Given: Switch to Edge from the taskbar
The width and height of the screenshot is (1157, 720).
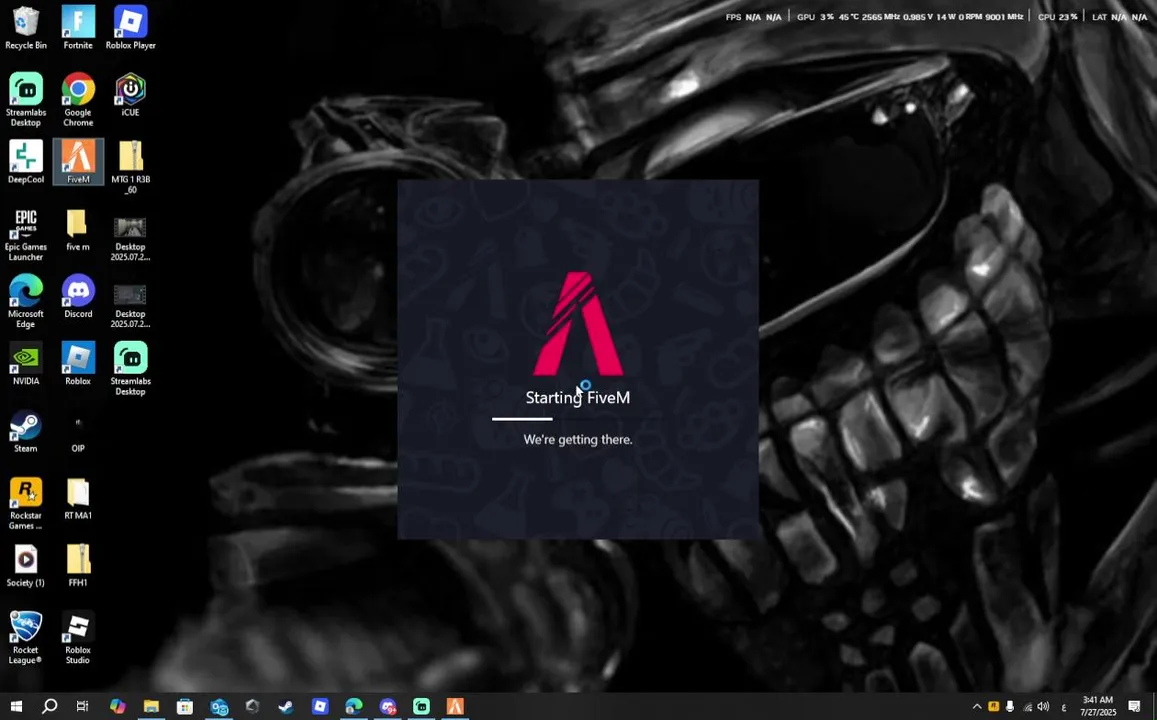Looking at the screenshot, I should (353, 706).
